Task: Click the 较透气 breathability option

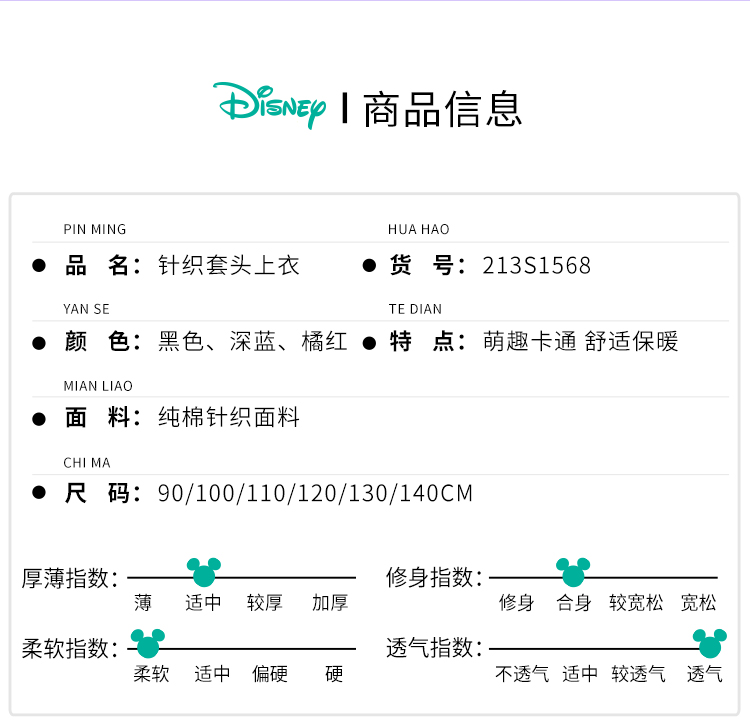Action: click(x=639, y=674)
